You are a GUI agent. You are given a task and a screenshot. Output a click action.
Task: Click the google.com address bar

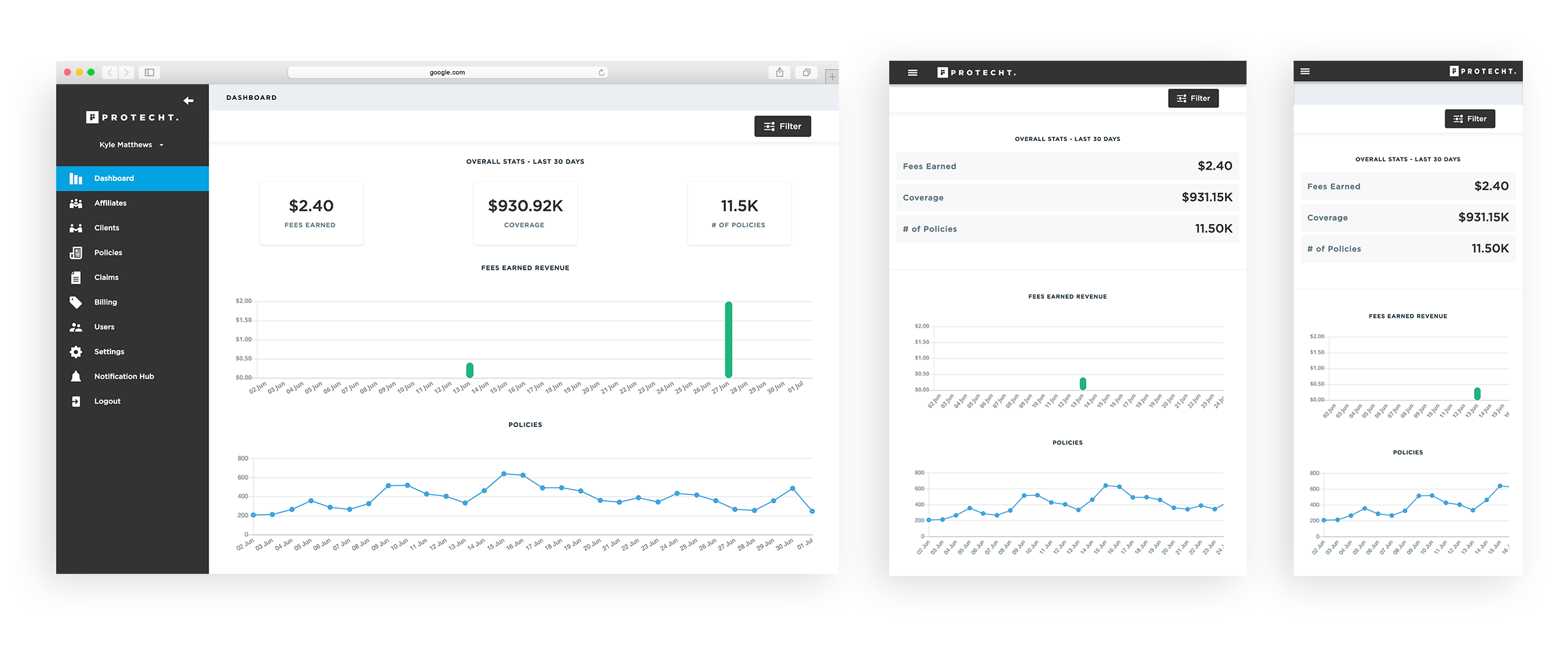[x=447, y=72]
